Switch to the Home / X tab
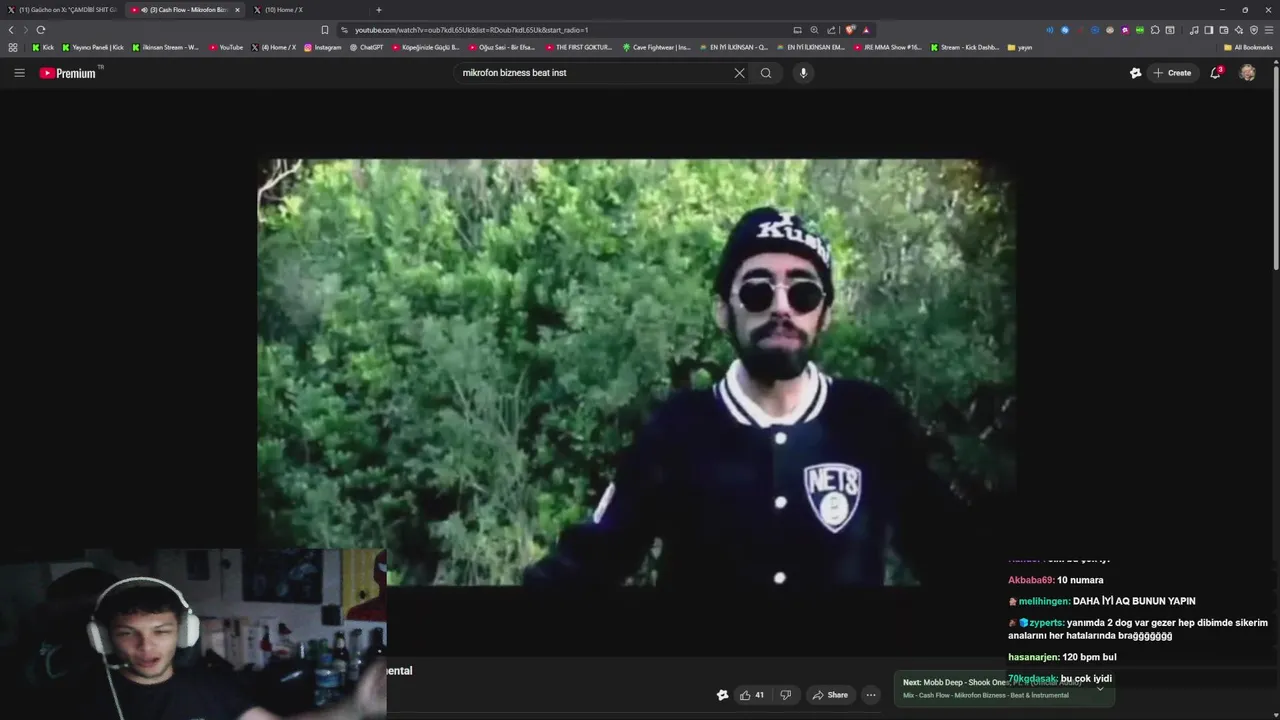 pos(306,10)
